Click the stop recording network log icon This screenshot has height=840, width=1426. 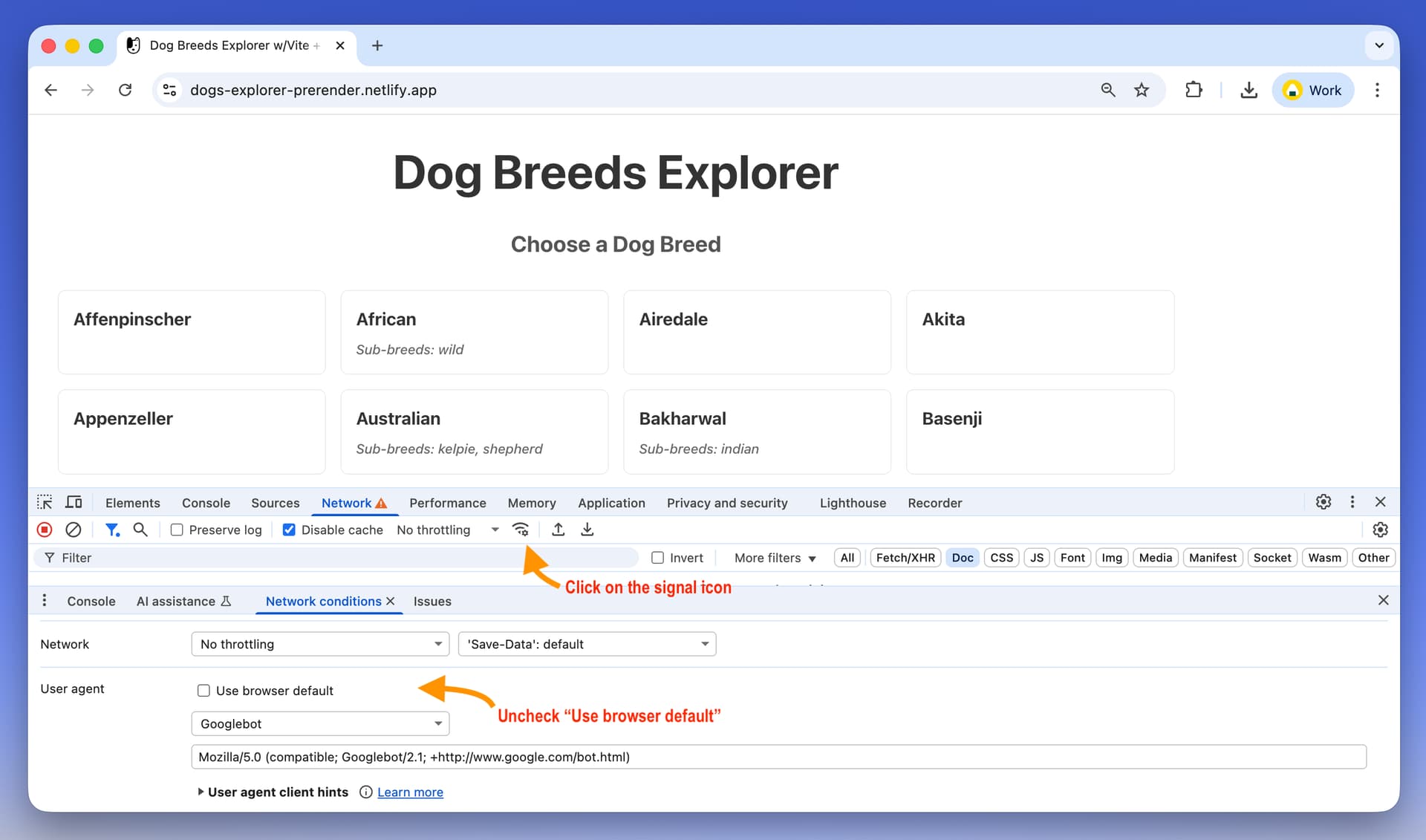pyautogui.click(x=45, y=530)
